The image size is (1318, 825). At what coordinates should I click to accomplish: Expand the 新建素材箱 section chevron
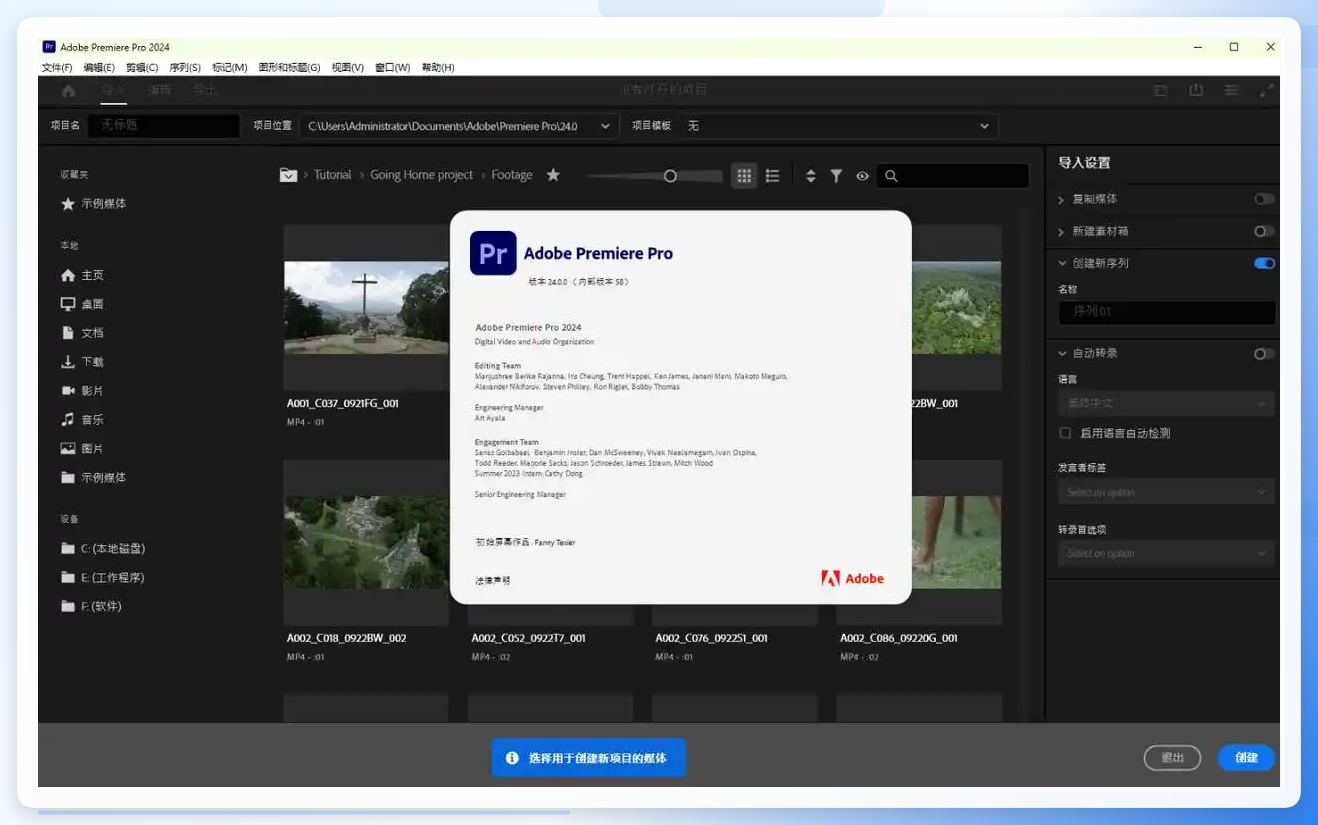[x=1061, y=232]
